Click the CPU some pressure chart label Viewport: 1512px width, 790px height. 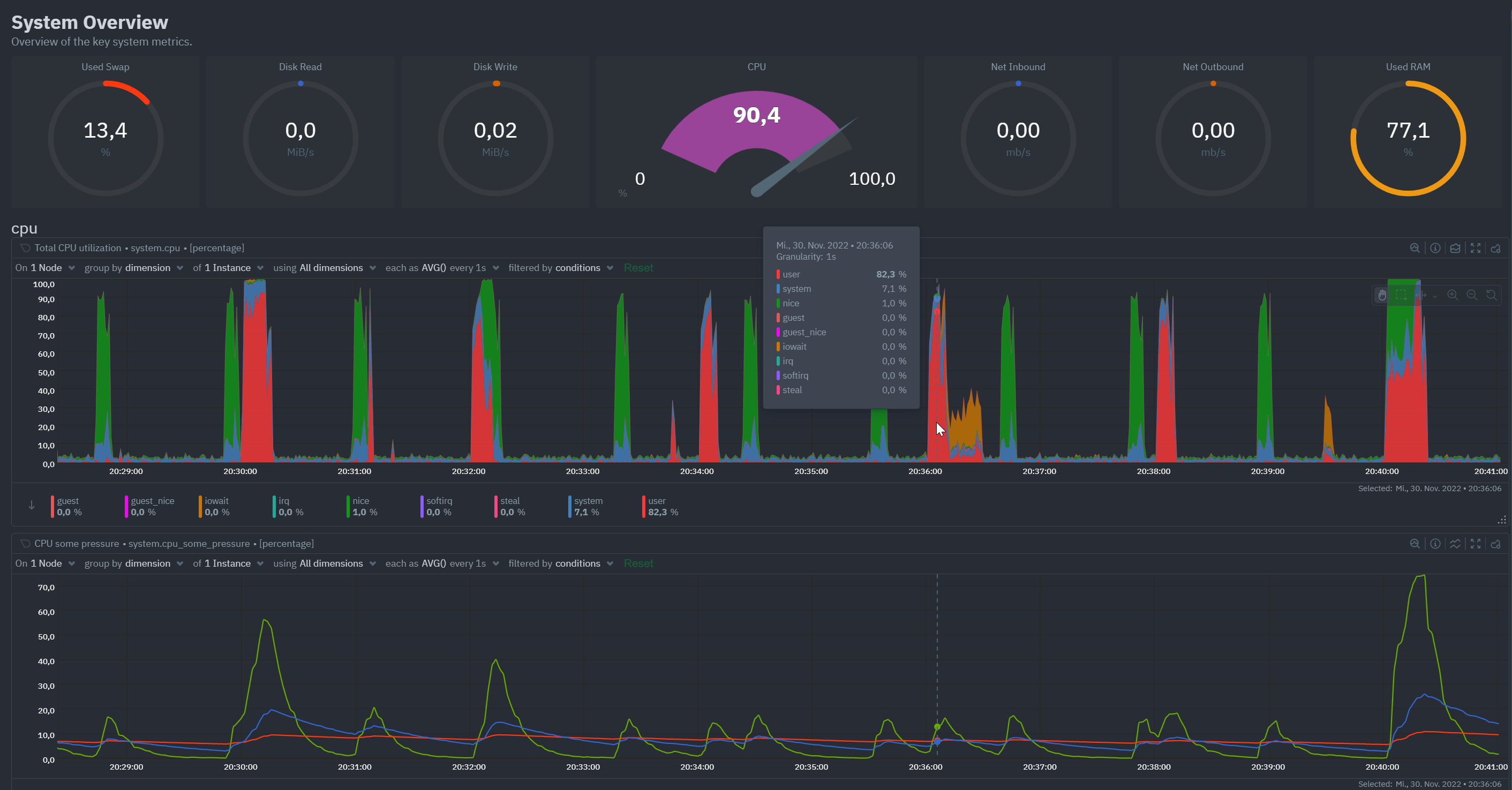tap(76, 544)
